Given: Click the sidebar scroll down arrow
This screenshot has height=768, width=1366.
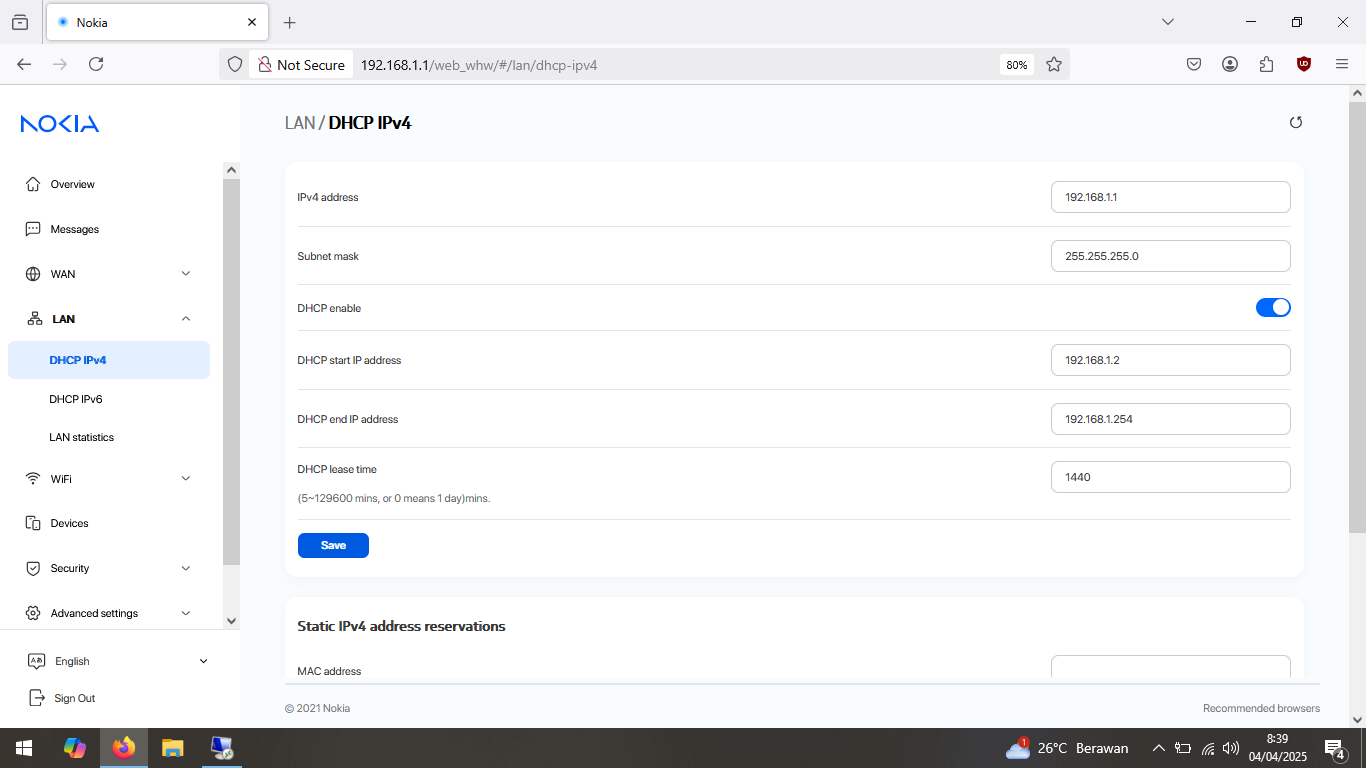Looking at the screenshot, I should [x=231, y=620].
